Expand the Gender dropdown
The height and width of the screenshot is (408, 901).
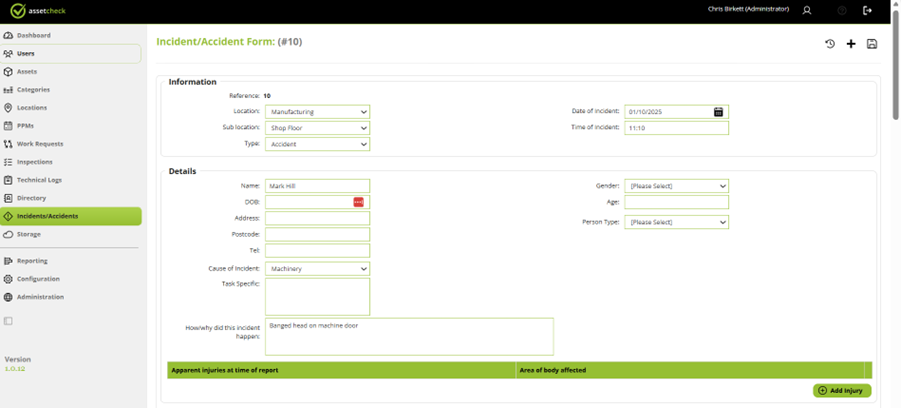pyautogui.click(x=676, y=186)
